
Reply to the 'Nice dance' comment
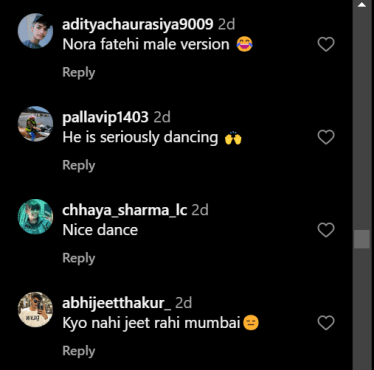coord(79,258)
